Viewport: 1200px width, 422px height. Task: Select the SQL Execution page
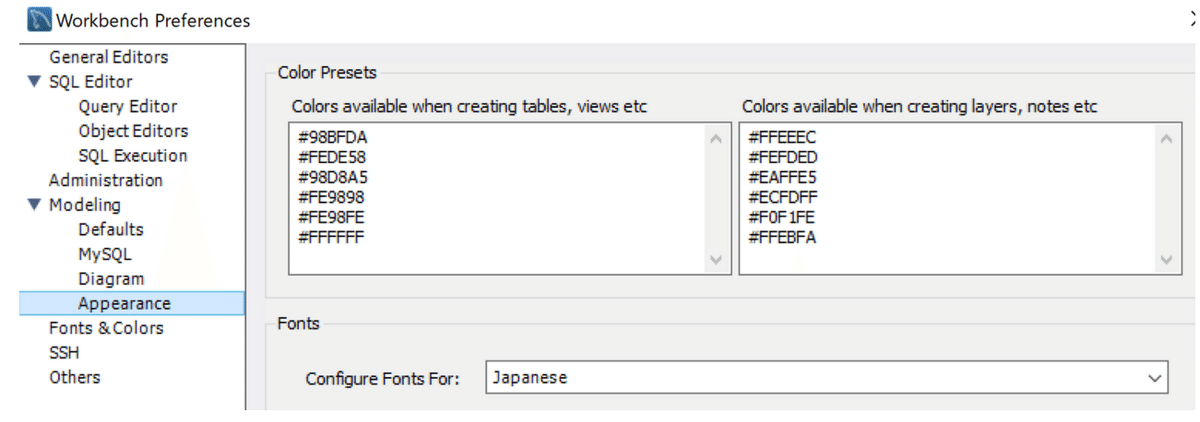(132, 155)
